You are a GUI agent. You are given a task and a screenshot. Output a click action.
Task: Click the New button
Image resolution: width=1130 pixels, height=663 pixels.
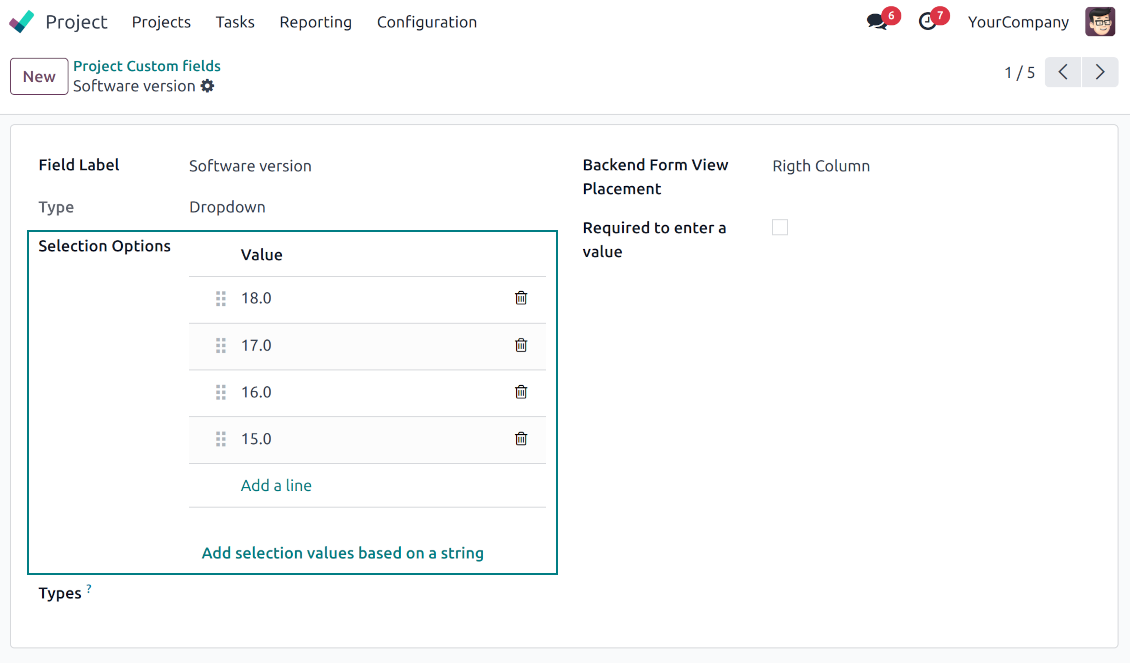(x=39, y=77)
